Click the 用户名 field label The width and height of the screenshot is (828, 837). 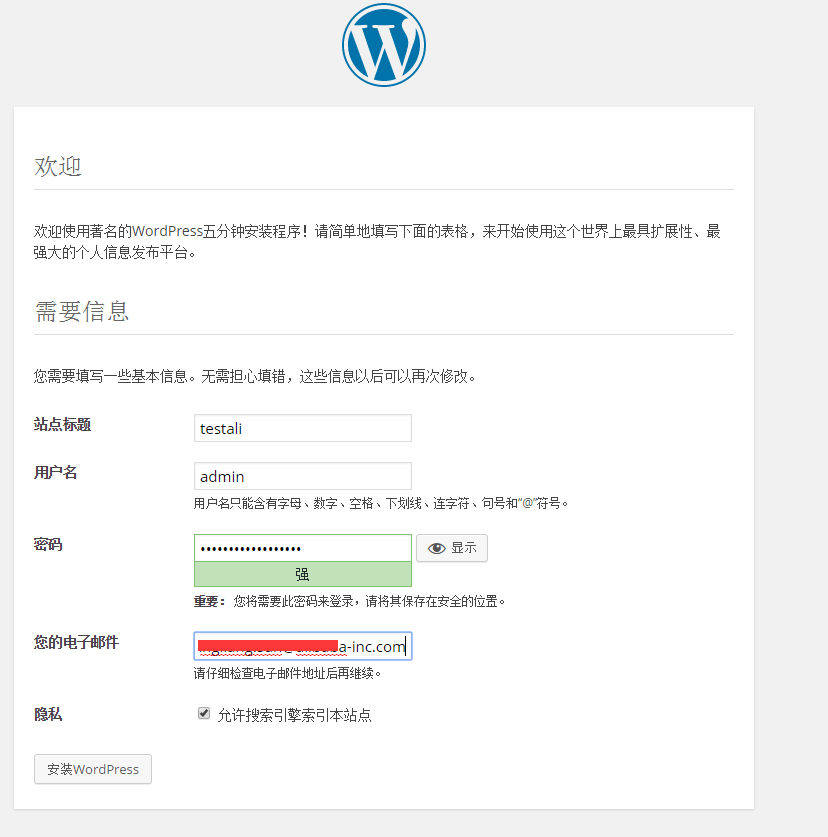56,472
